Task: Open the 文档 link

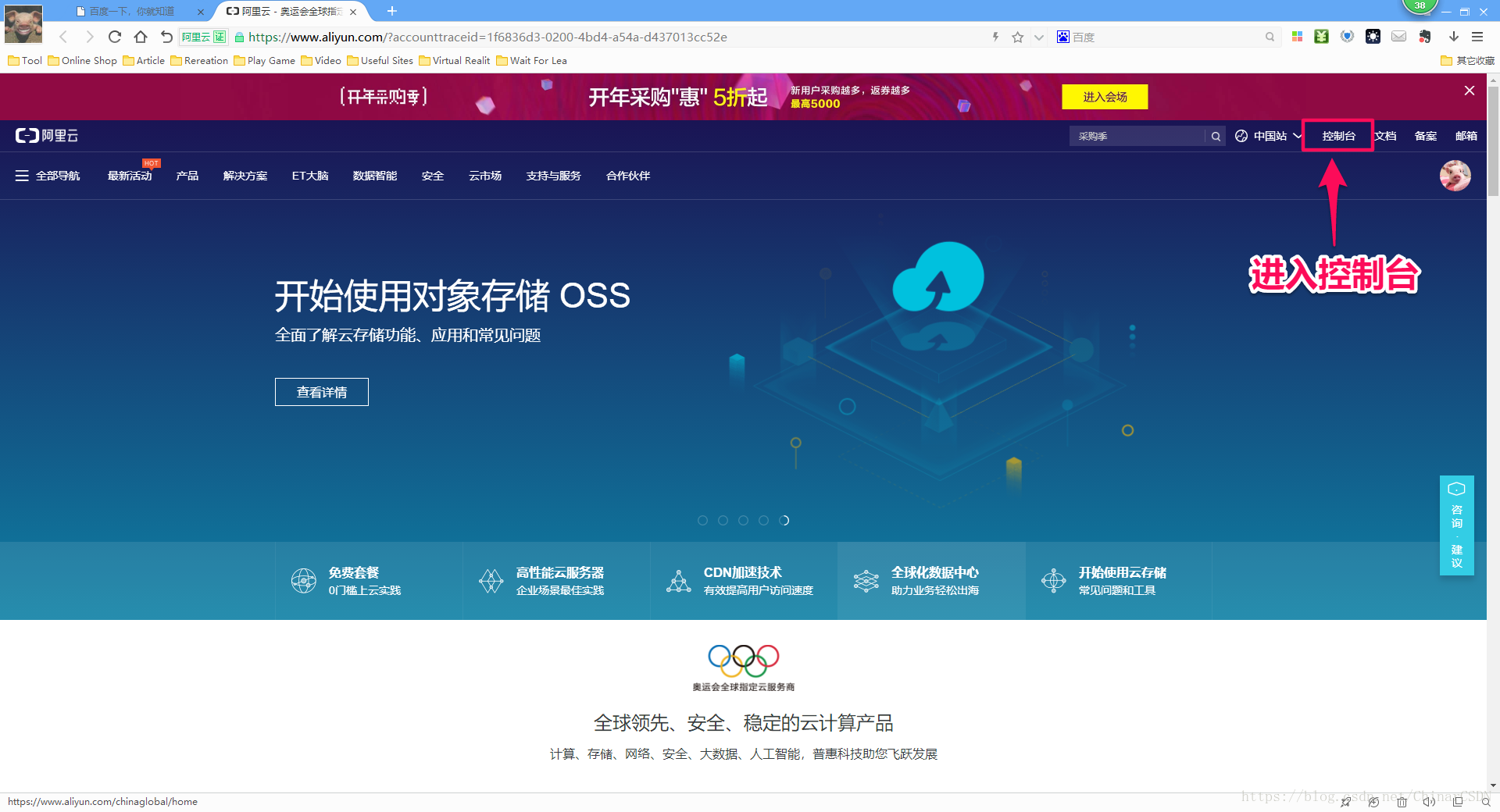Action: (1385, 136)
